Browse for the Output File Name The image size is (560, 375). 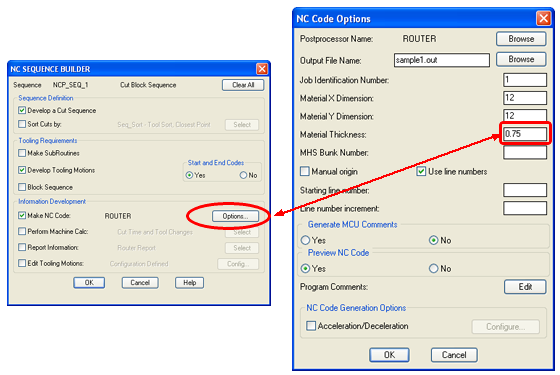click(x=521, y=59)
